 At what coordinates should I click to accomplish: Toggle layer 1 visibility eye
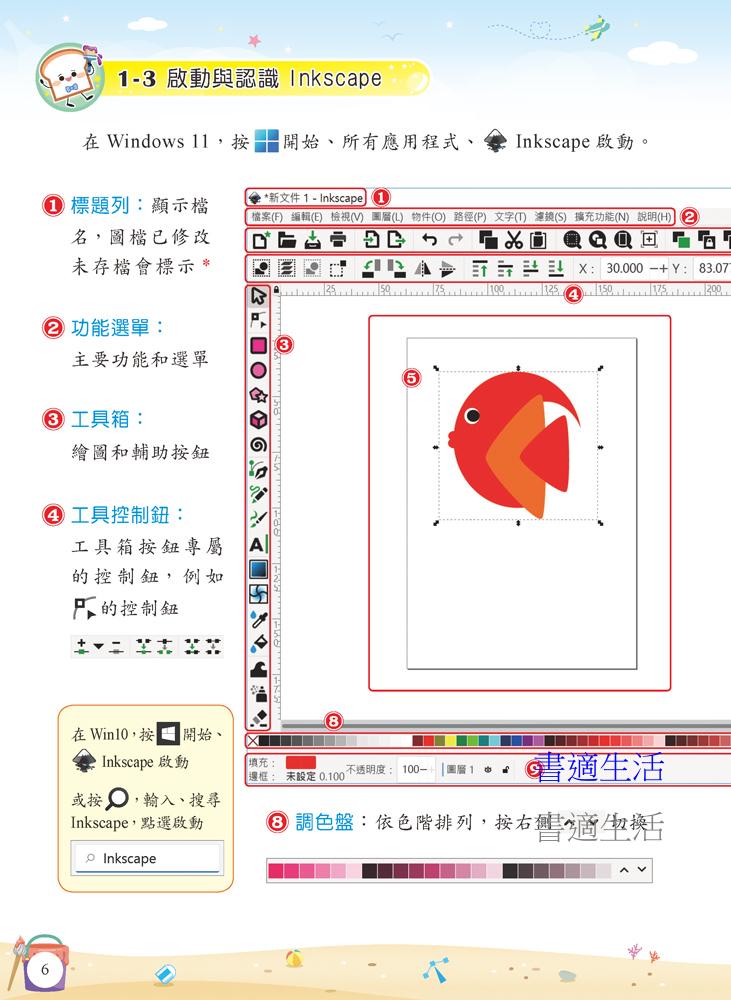click(488, 770)
